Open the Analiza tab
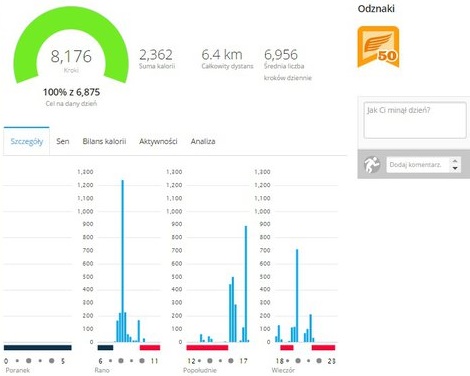This screenshot has height=376, width=470. [x=203, y=141]
